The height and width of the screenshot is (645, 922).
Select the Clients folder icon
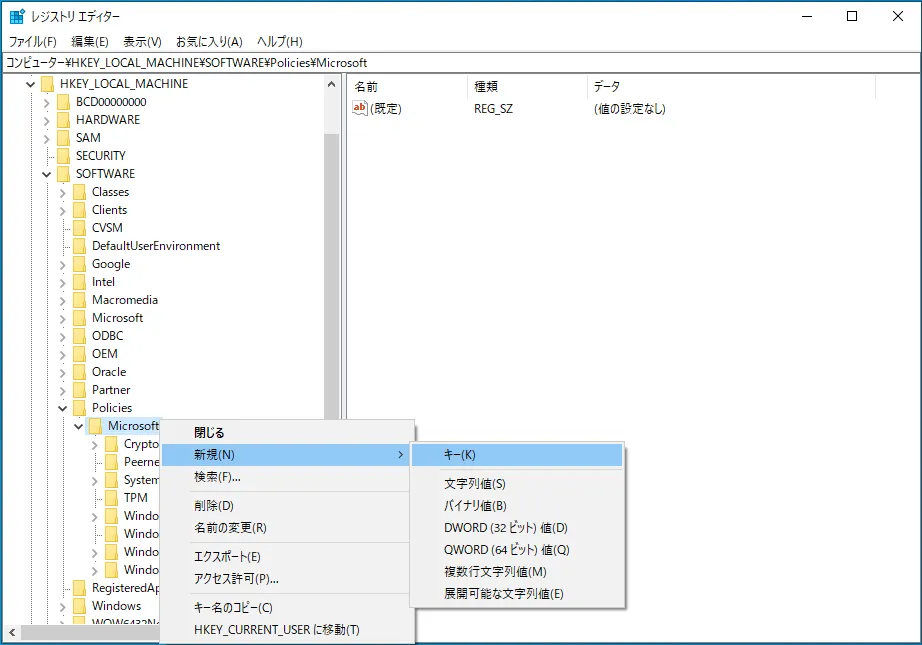click(x=79, y=210)
